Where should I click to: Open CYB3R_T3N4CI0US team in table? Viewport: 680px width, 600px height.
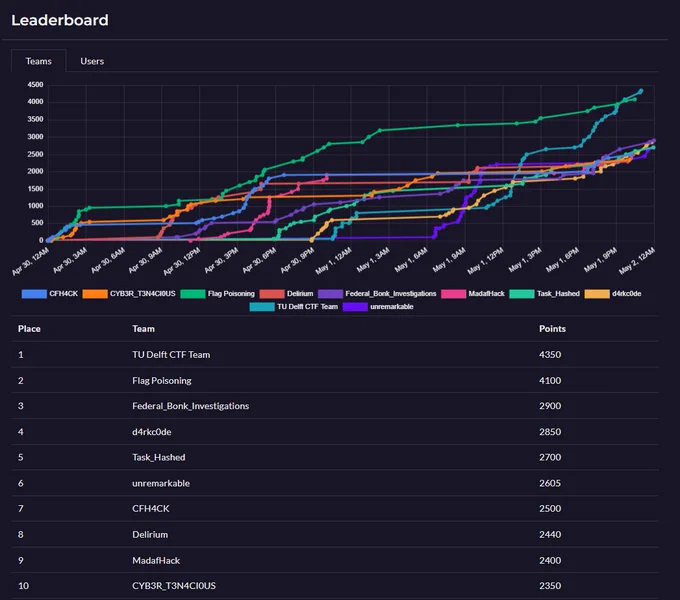[x=173, y=586]
